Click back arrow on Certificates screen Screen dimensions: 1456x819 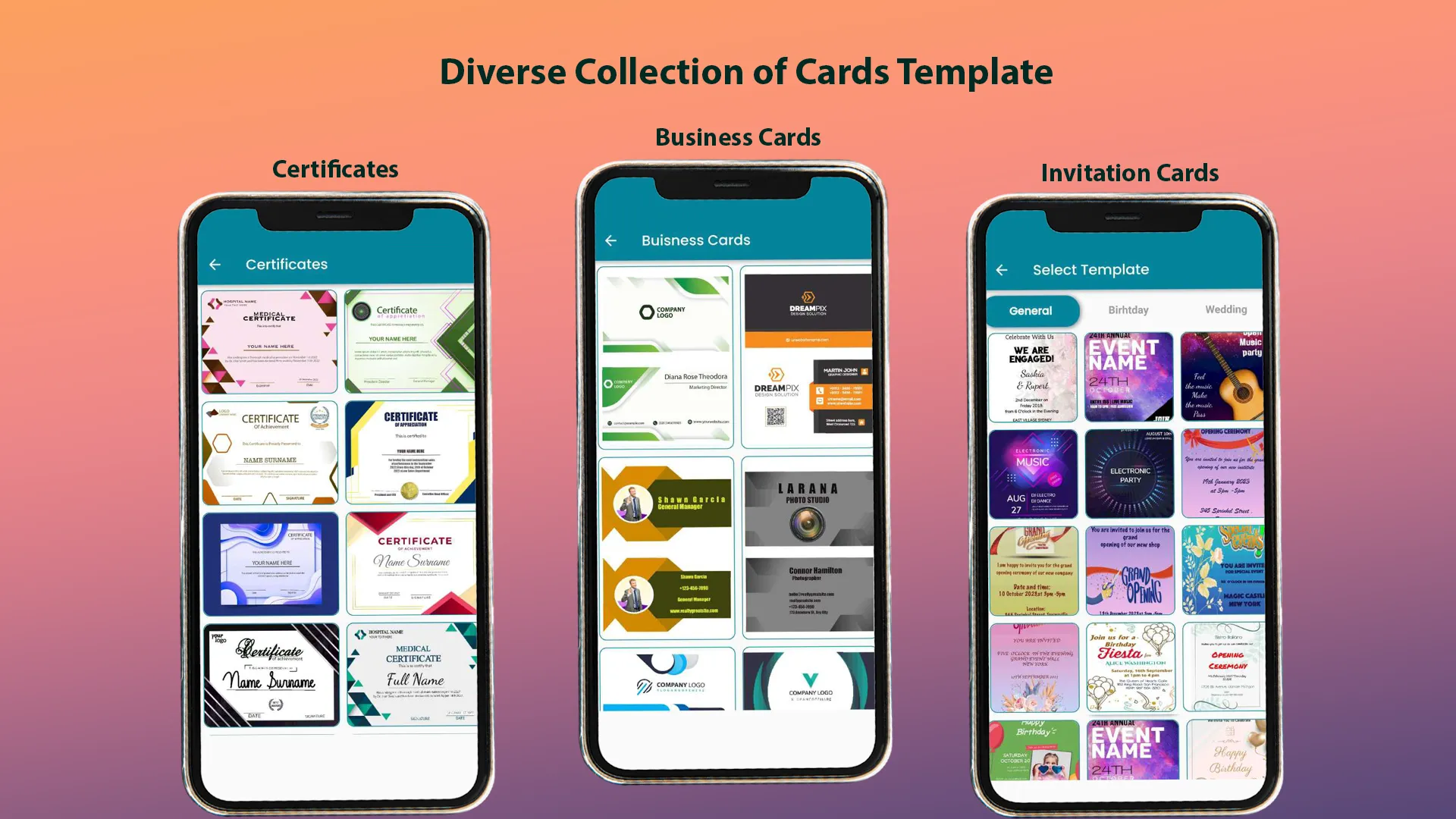tap(216, 264)
